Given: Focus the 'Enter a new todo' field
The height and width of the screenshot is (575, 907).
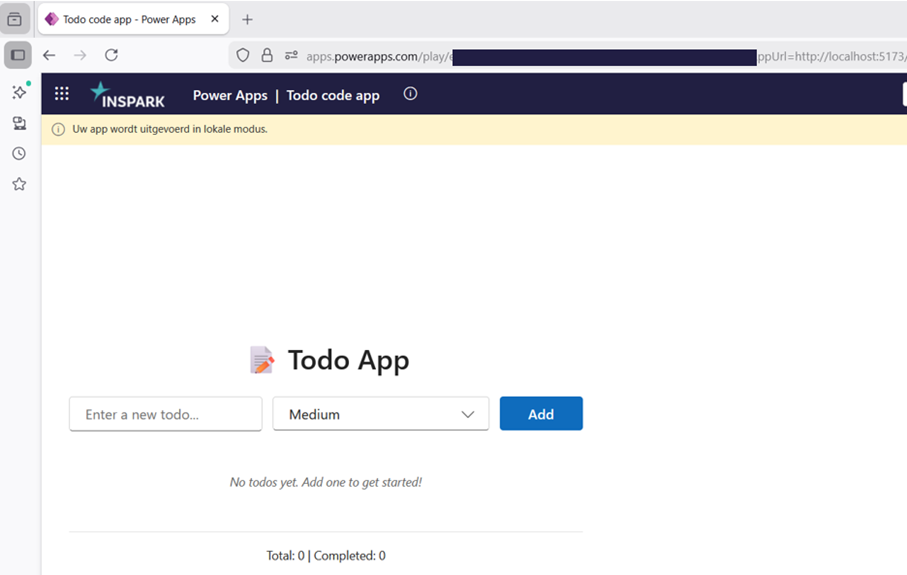Looking at the screenshot, I should click(x=165, y=414).
